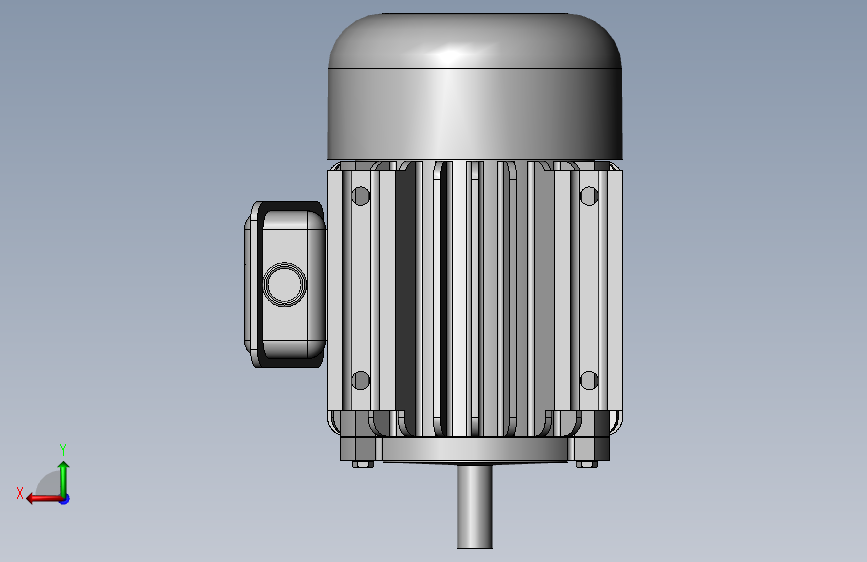Select the motor fan cover dome

point(475,86)
